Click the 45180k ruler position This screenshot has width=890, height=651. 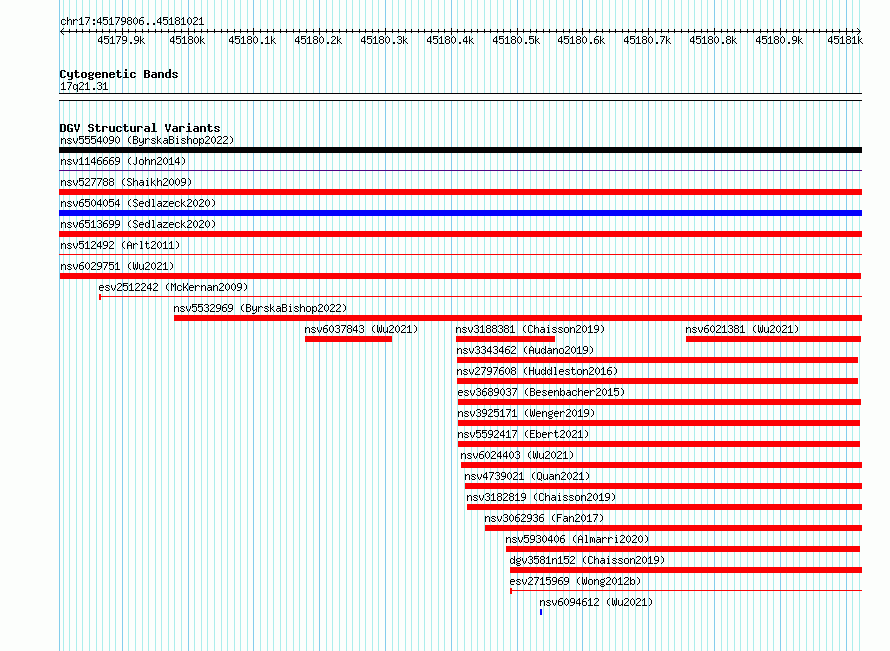(x=187, y=40)
